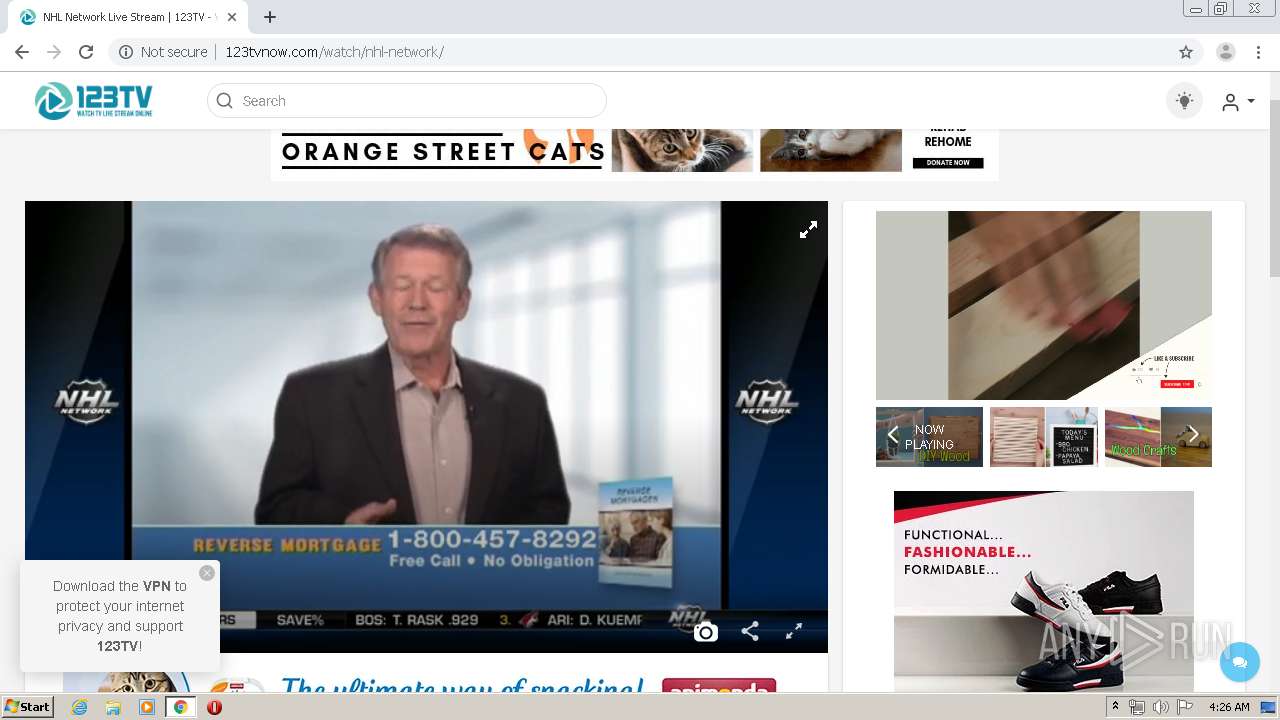The width and height of the screenshot is (1280, 720).
Task: Bookmark this page with star icon
Action: tap(1186, 52)
